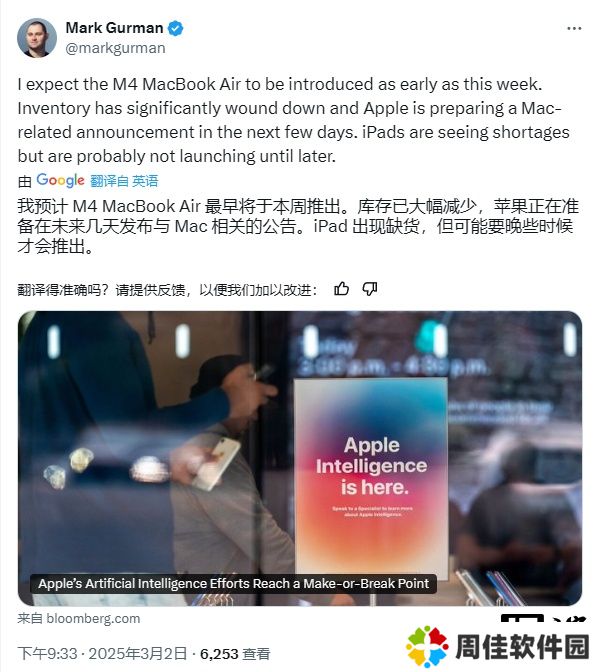Click the 翻译自 英语 translation link
598x672 pixels.
124,181
